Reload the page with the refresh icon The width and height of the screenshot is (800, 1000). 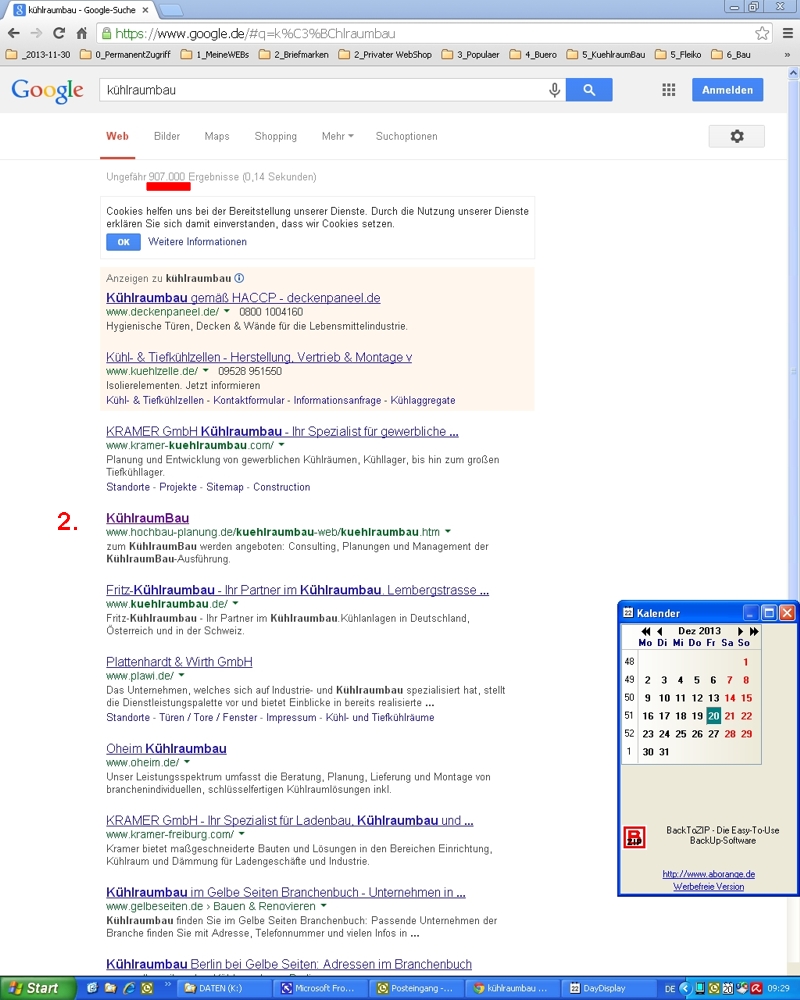(59, 33)
